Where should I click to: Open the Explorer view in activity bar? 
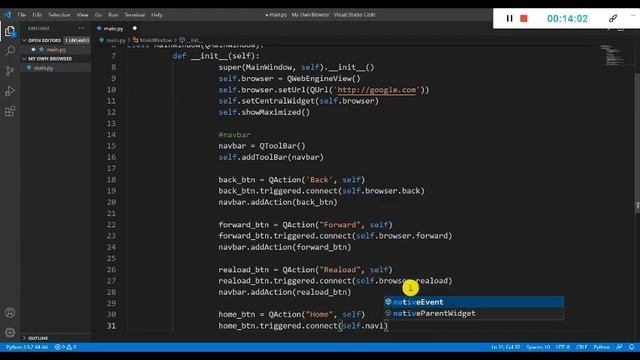pos(10,31)
